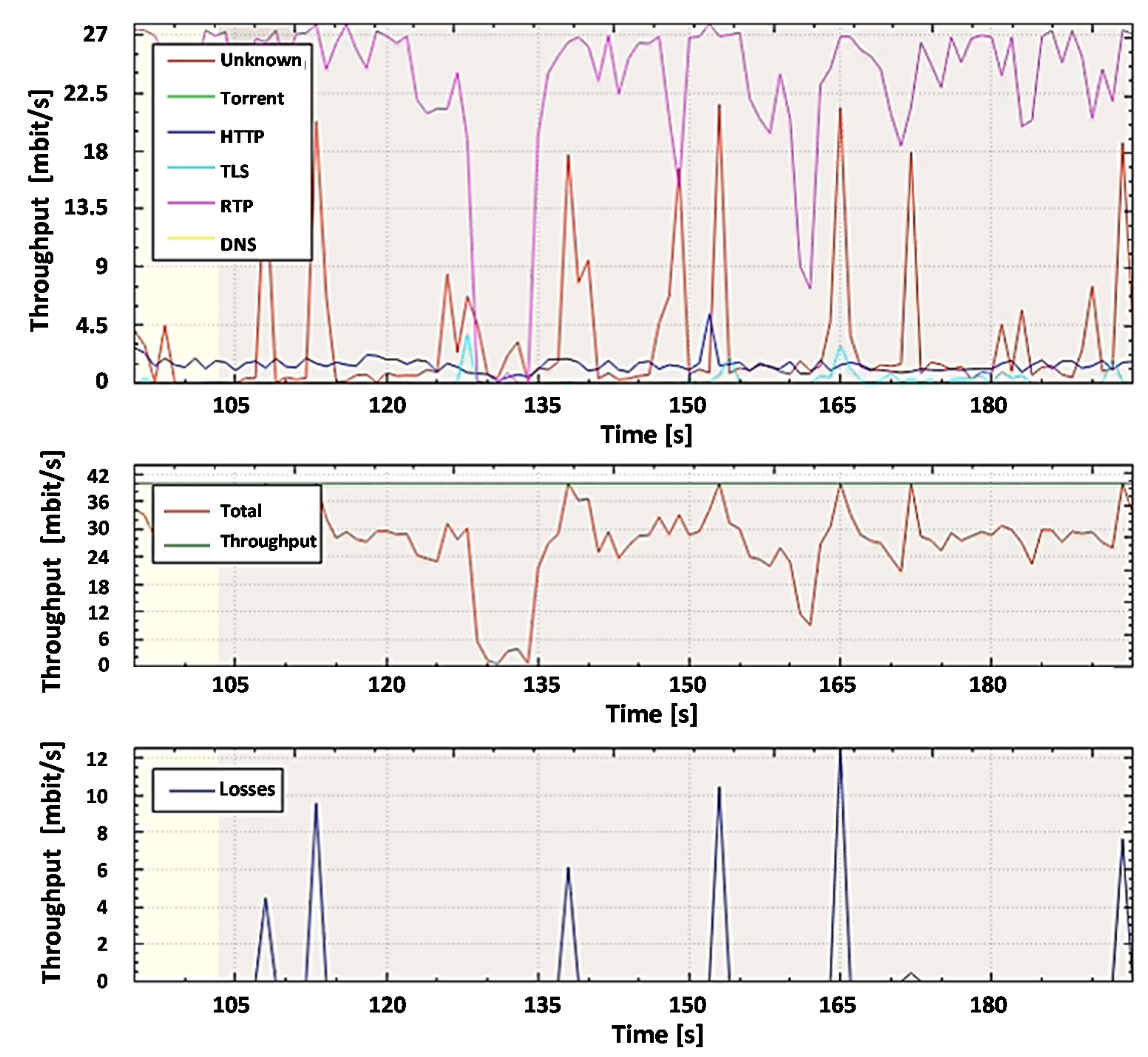
Task: Select the HTTP entry in legend
Action: pyautogui.click(x=242, y=137)
